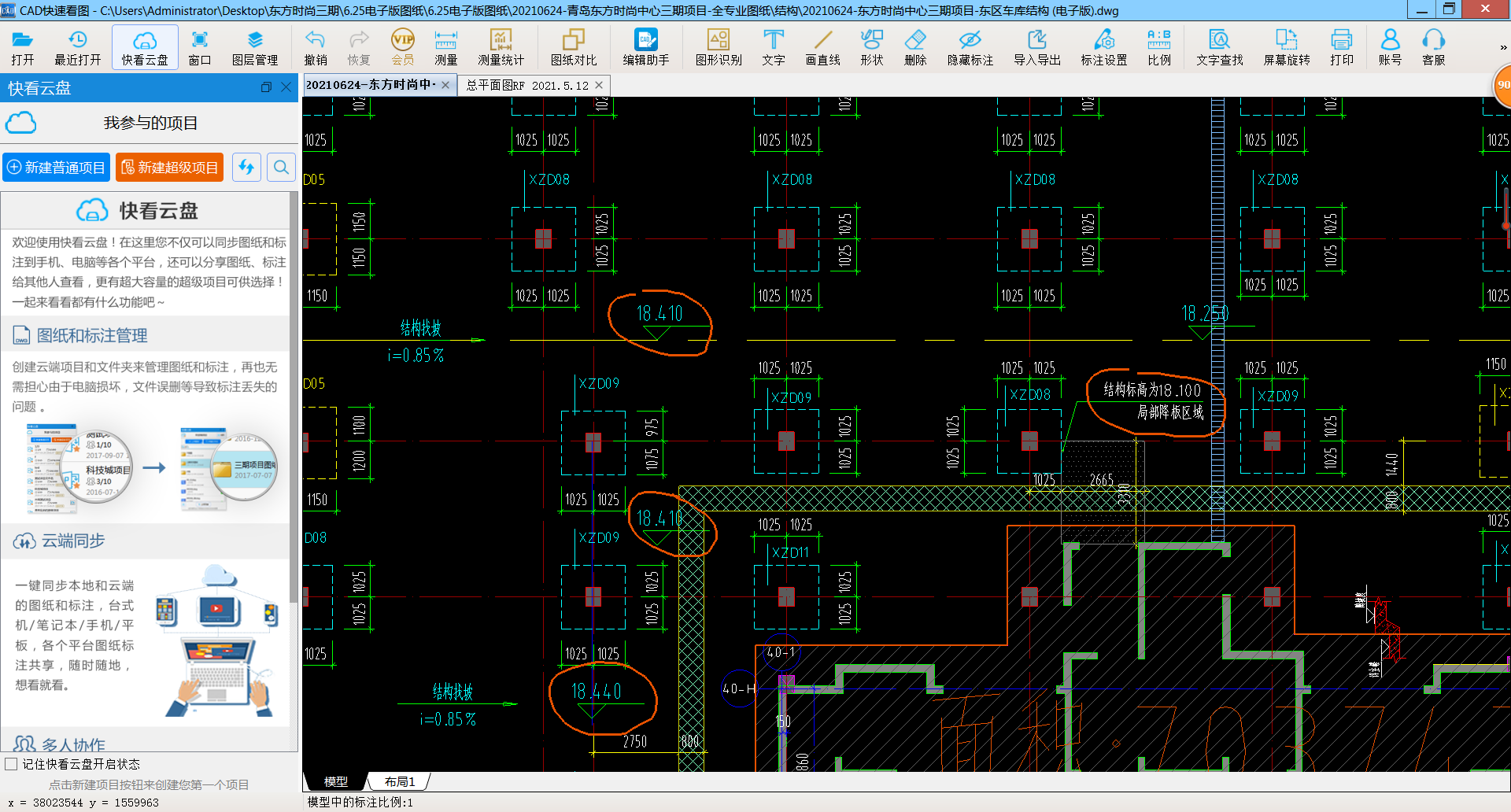Open the 客服 customer service icon
This screenshot has width=1511, height=812.
[1434, 47]
